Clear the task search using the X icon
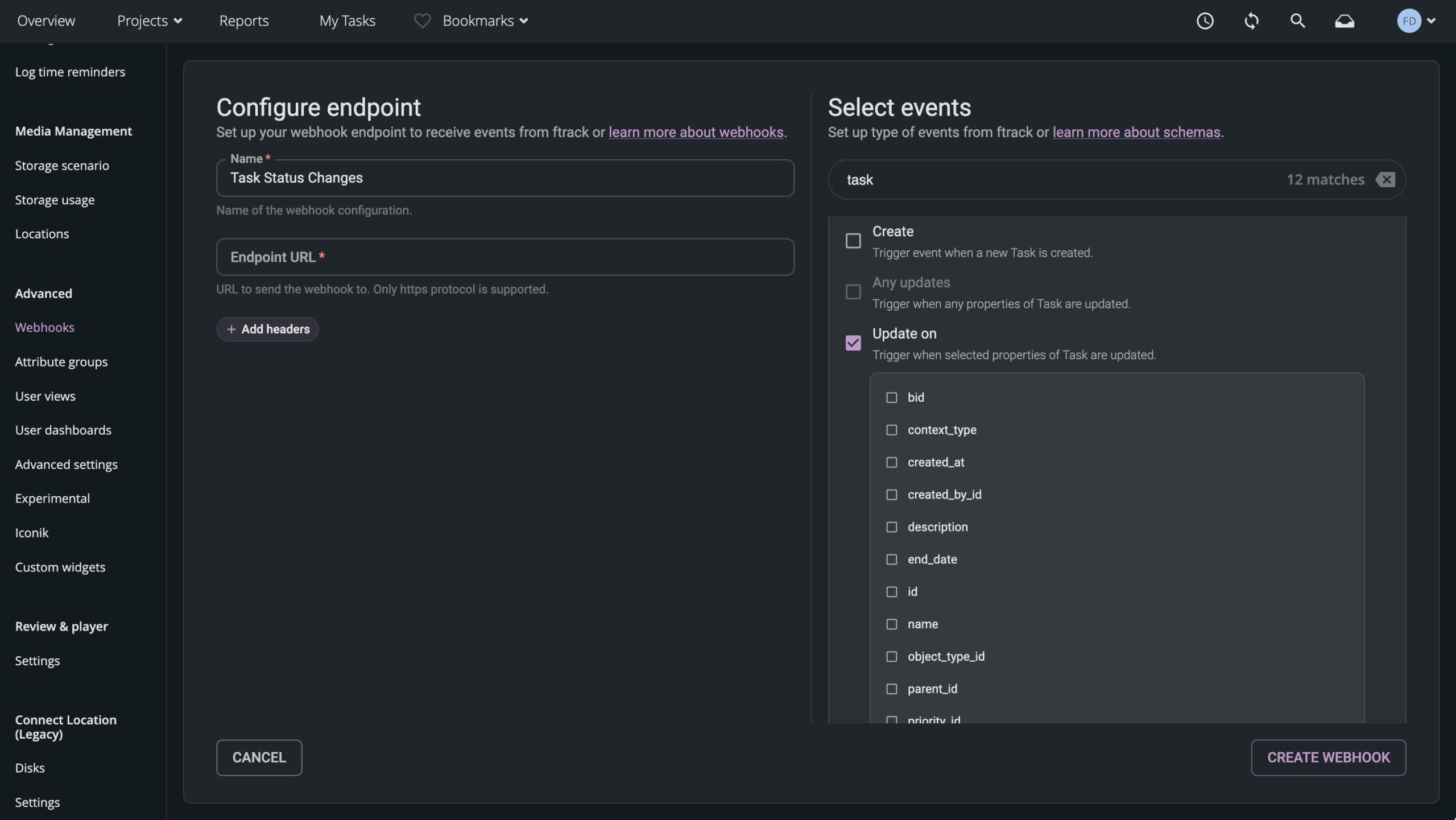The image size is (1456, 820). click(x=1386, y=179)
